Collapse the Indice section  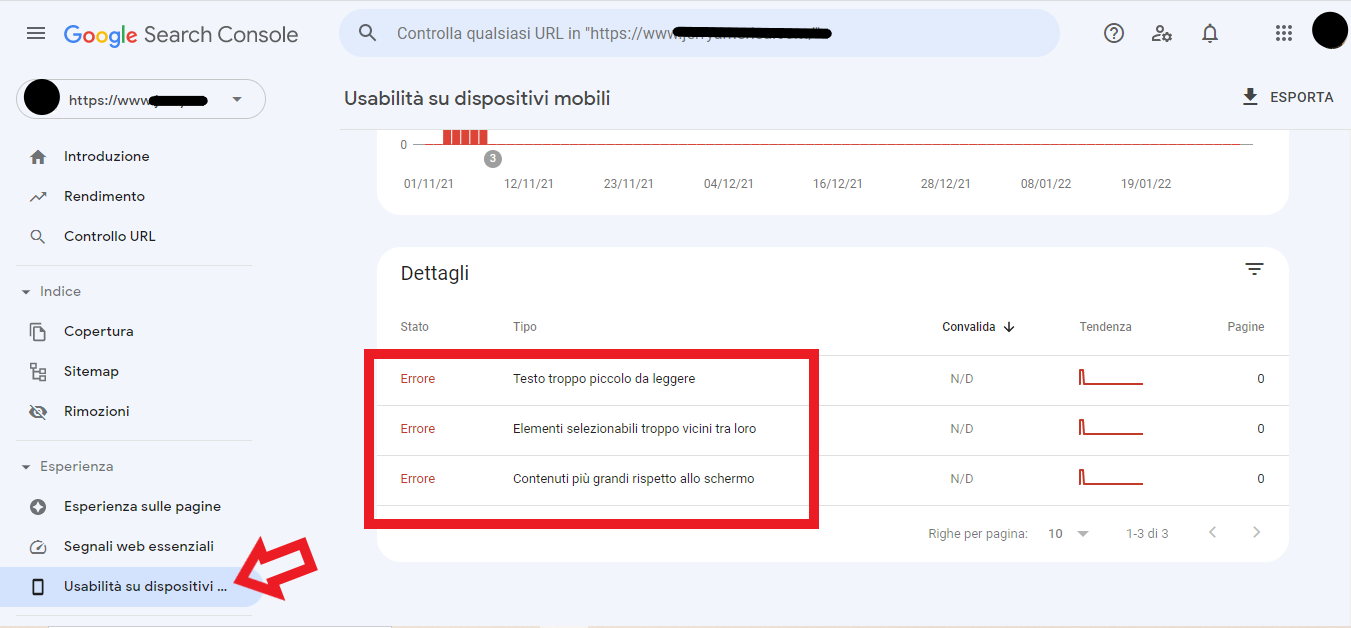coord(27,292)
